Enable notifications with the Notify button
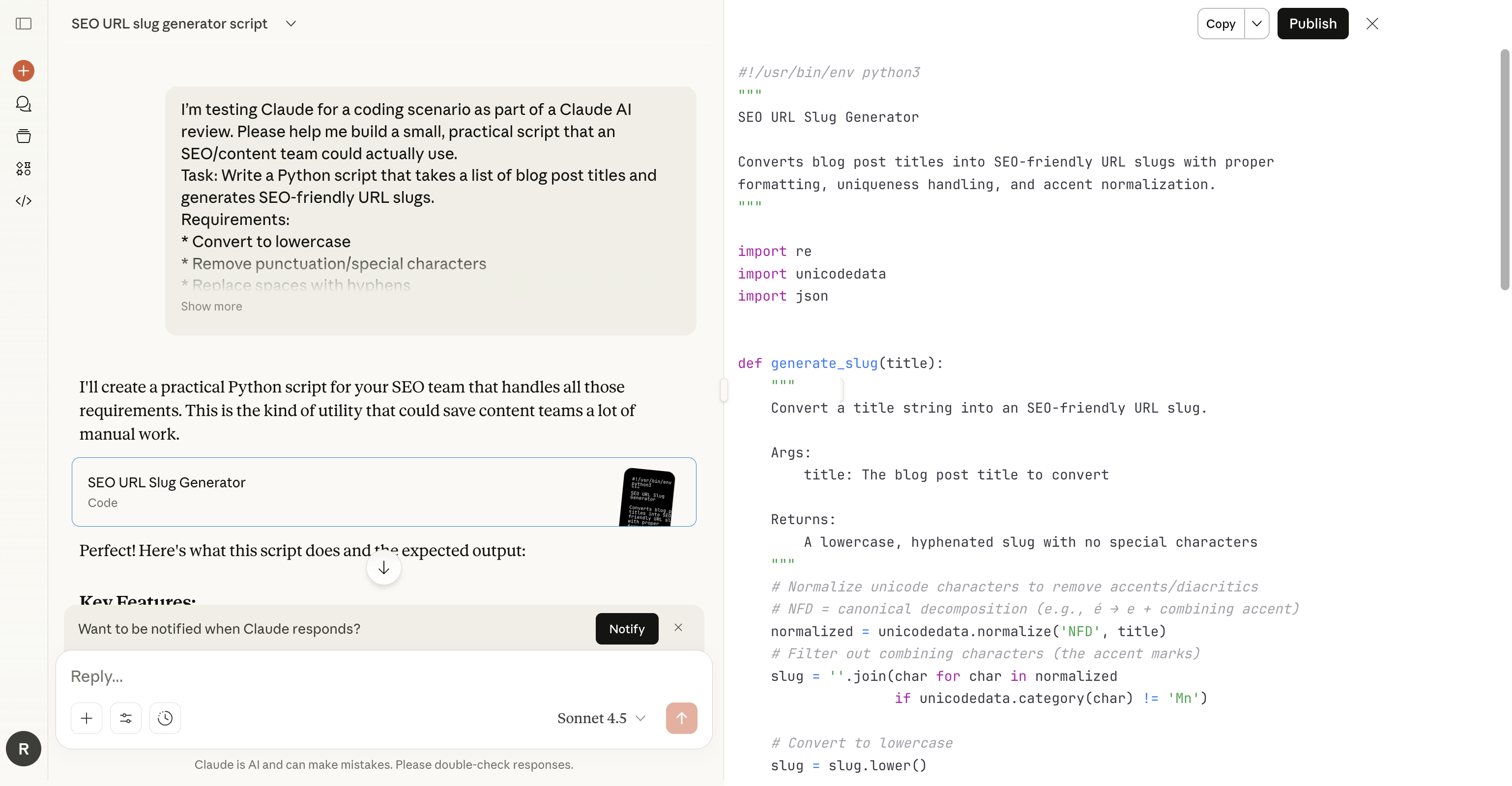Screen dimensions: 1512x786 626,628
